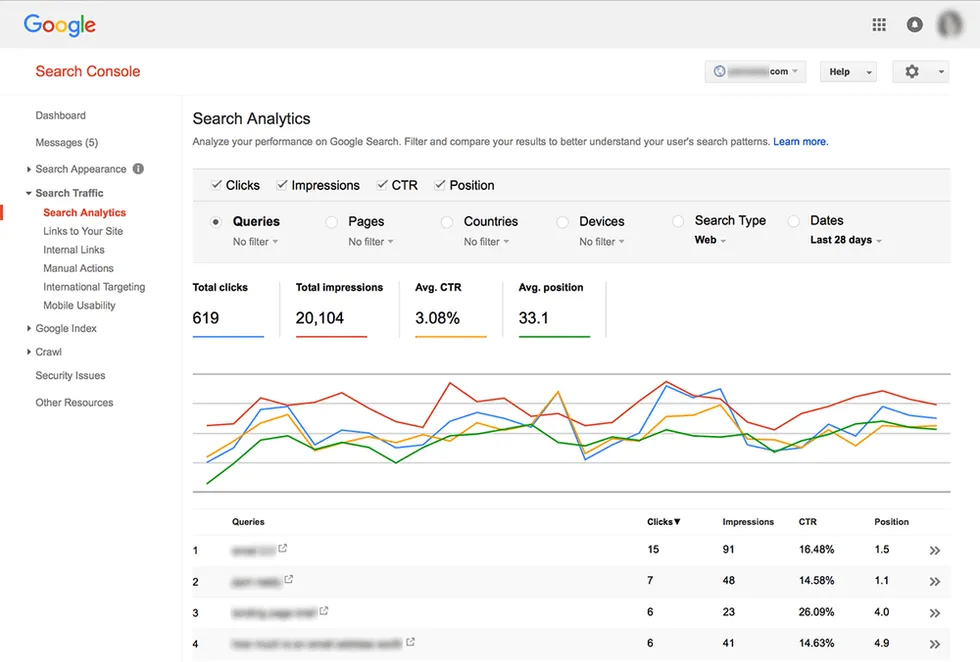
Task: Open the notifications bell icon
Action: [914, 25]
